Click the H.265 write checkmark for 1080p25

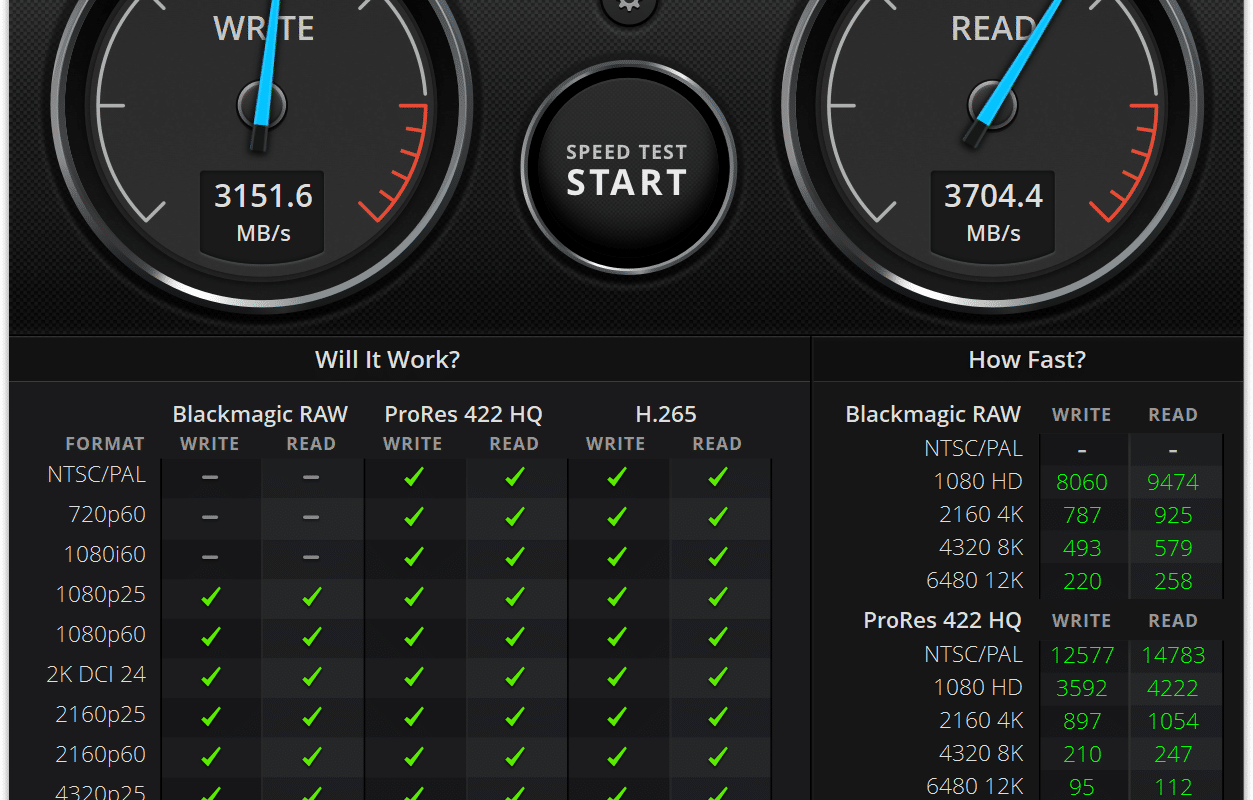point(616,597)
